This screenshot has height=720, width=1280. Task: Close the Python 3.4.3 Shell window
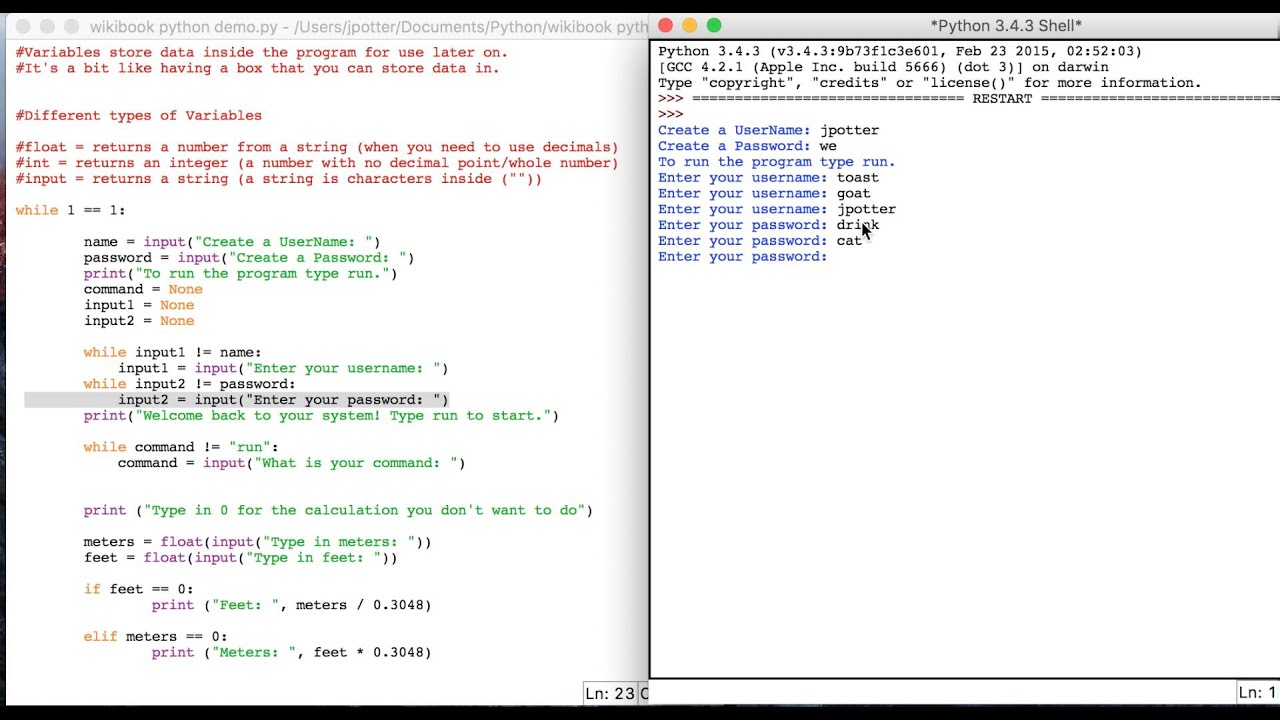666,26
